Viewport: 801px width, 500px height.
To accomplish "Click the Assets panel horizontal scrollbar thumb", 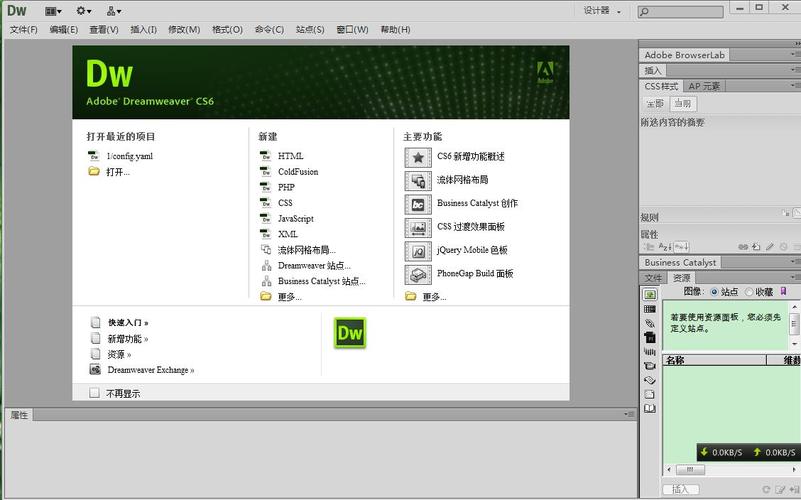I will tap(690, 469).
